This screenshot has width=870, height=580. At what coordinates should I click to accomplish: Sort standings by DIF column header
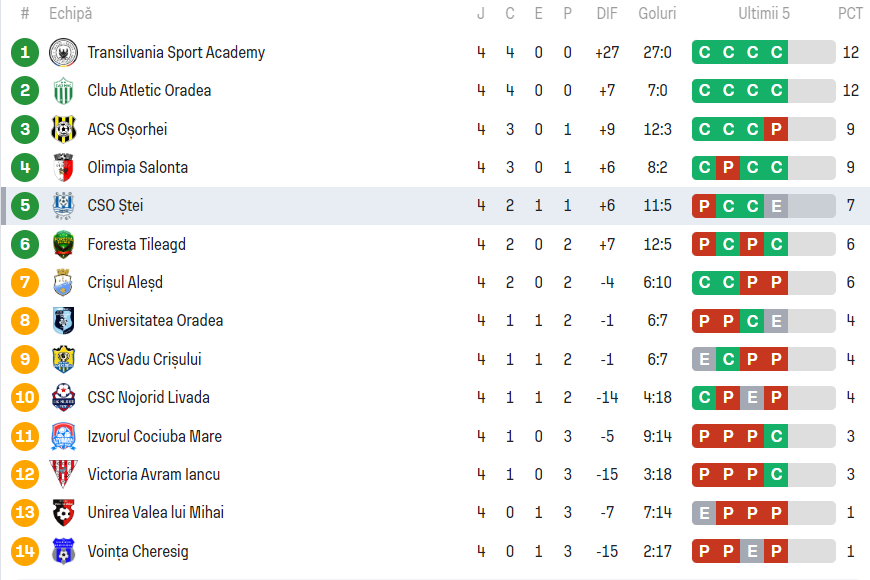(x=607, y=14)
